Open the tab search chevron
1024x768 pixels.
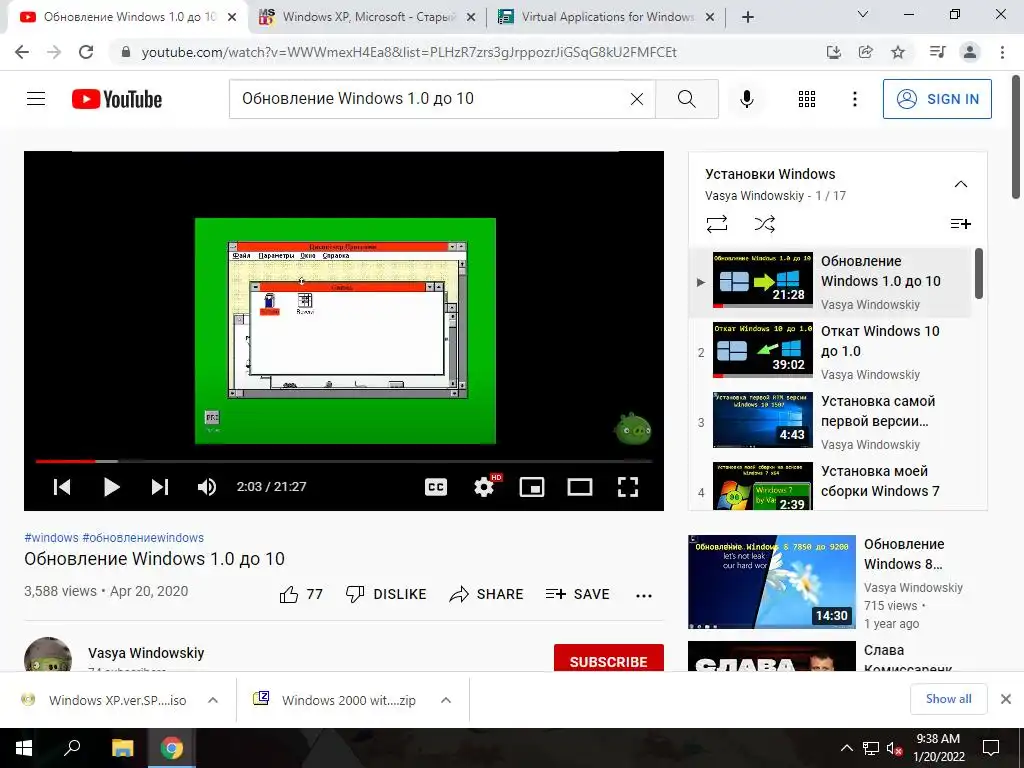point(863,14)
